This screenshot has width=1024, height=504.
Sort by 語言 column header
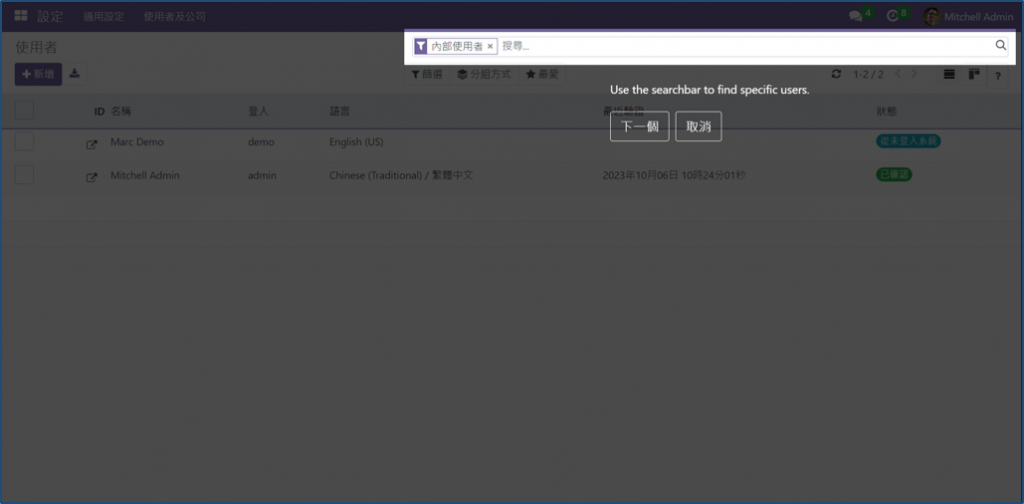pos(340,111)
